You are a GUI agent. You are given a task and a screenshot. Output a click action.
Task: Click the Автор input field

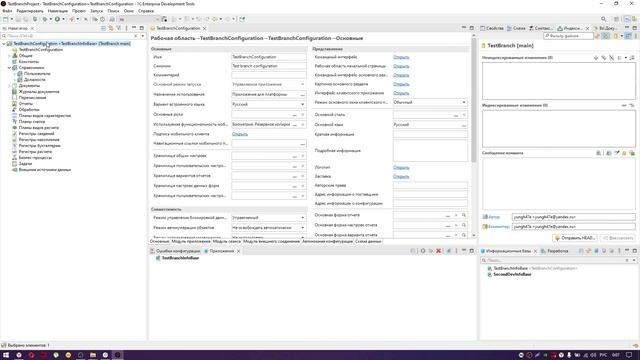coord(573,217)
